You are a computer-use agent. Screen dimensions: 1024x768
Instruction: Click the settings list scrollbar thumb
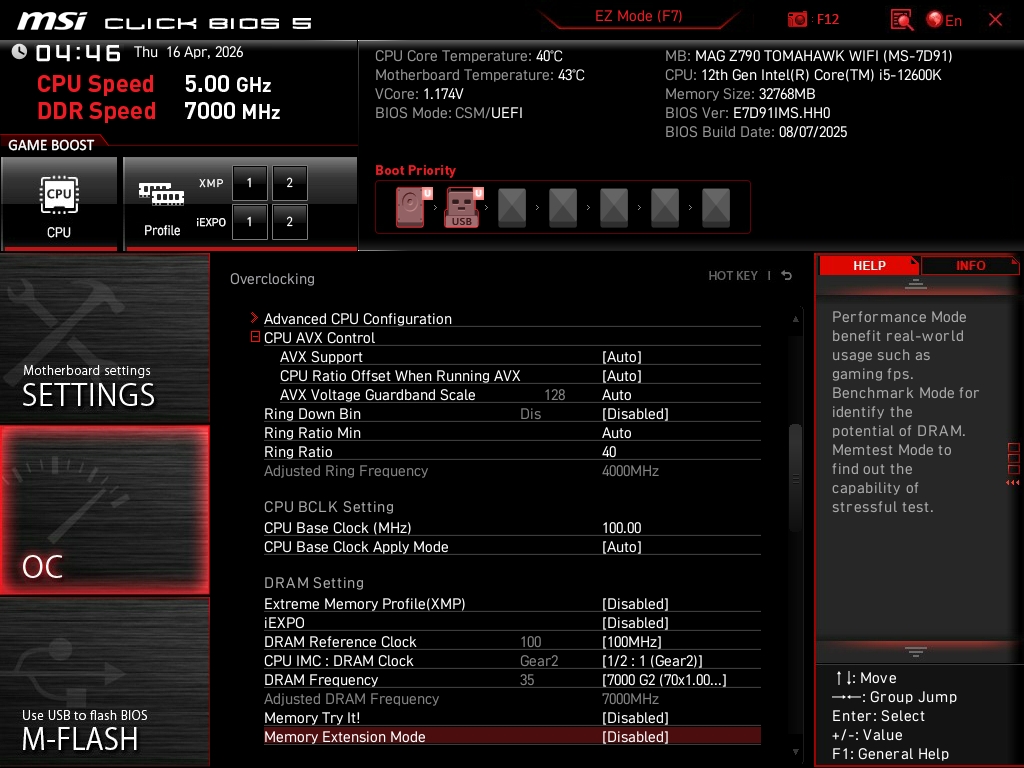click(x=795, y=478)
